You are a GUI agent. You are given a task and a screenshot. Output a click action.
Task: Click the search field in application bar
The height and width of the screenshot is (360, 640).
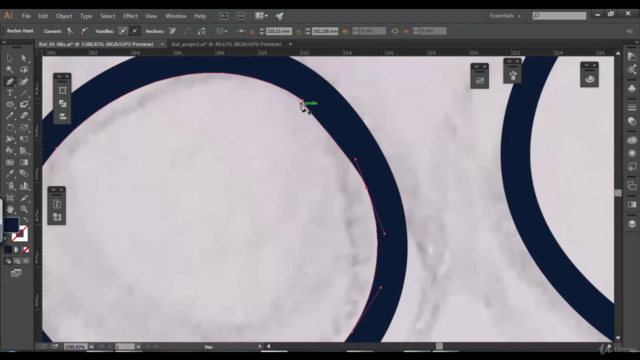[559, 16]
